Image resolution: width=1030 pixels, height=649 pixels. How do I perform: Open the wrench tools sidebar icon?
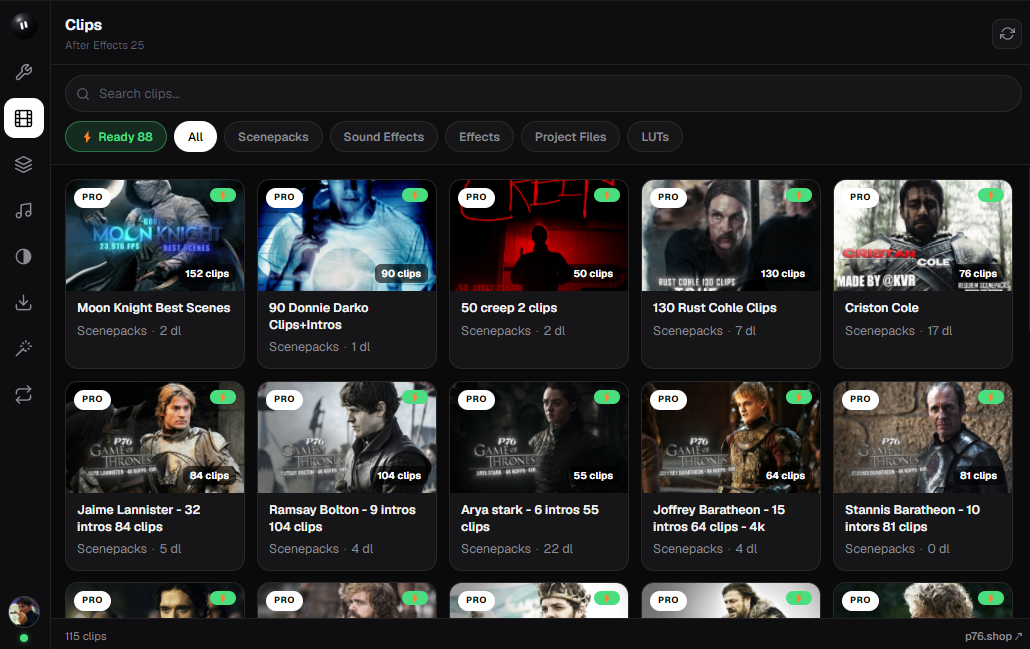[x=24, y=72]
